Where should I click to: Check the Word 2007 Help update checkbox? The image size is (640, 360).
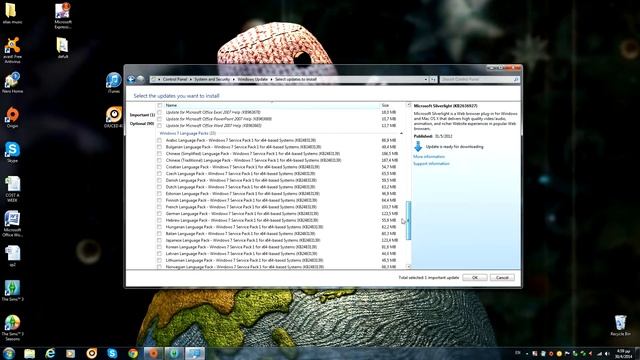point(160,126)
